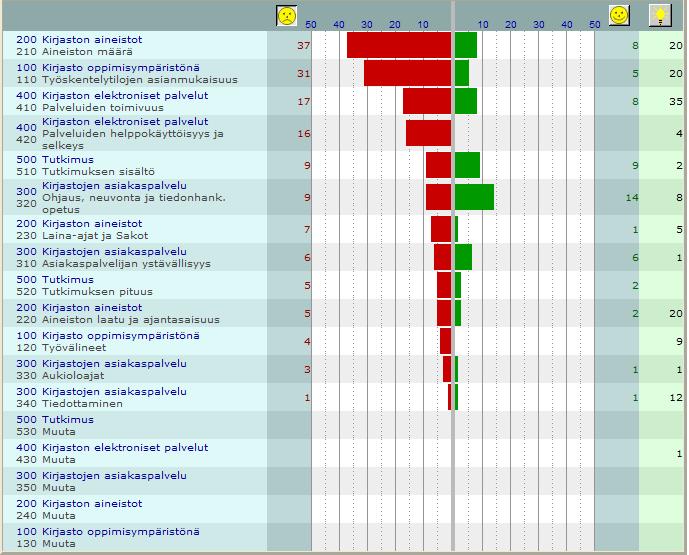Click positive count 14 for Ohjaus row
Viewport: 689px width, 555px height.
tap(632, 198)
